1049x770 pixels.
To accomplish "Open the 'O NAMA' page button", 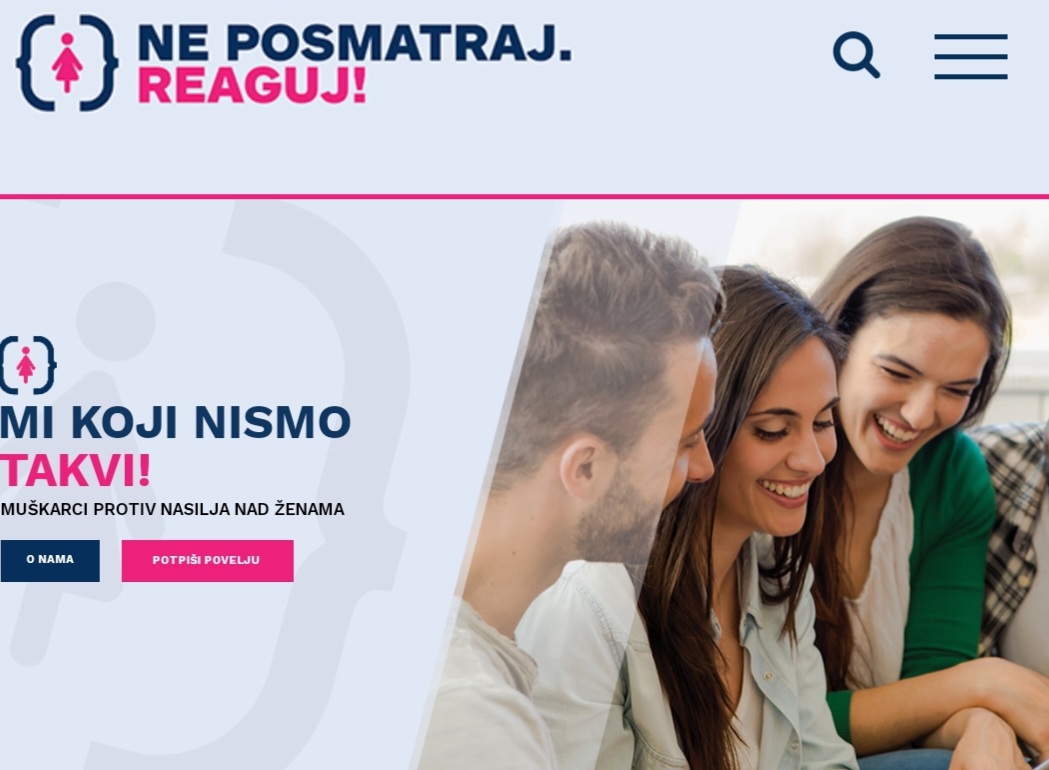I will click(x=50, y=561).
